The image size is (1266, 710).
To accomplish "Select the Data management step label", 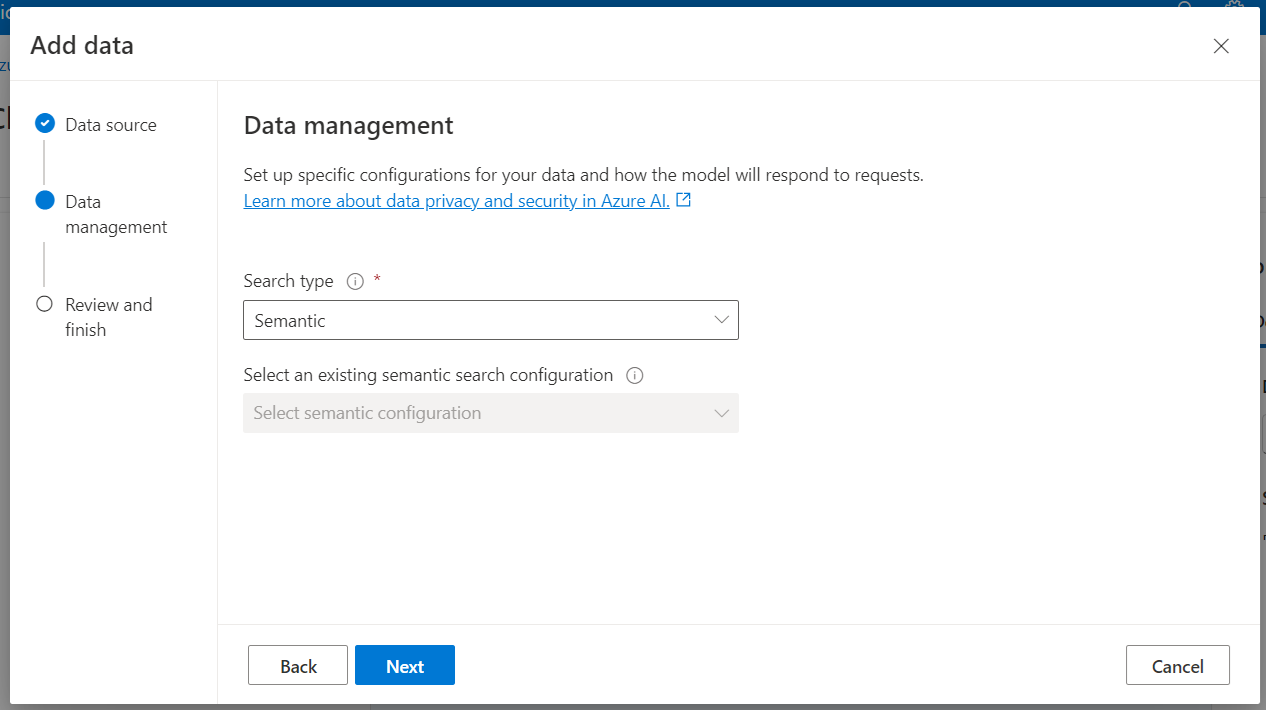I will (116, 214).
